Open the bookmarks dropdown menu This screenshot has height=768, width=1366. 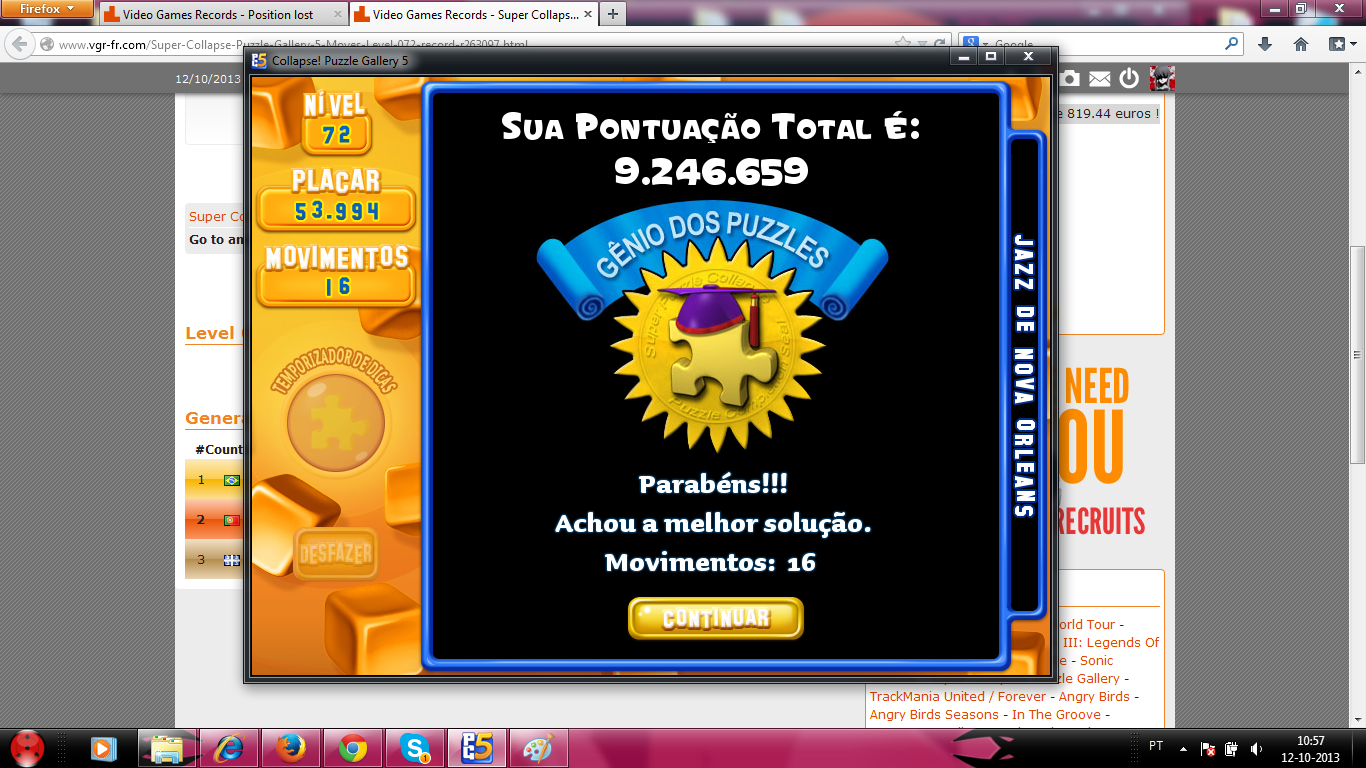[1341, 44]
